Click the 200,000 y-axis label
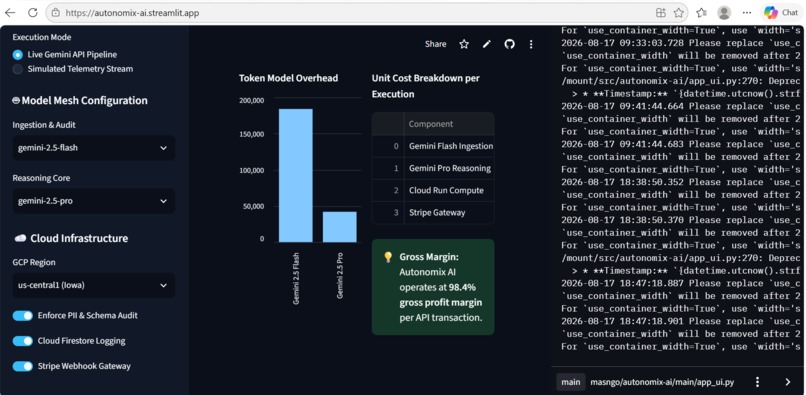Screen dimensions: 806x395 point(251,101)
